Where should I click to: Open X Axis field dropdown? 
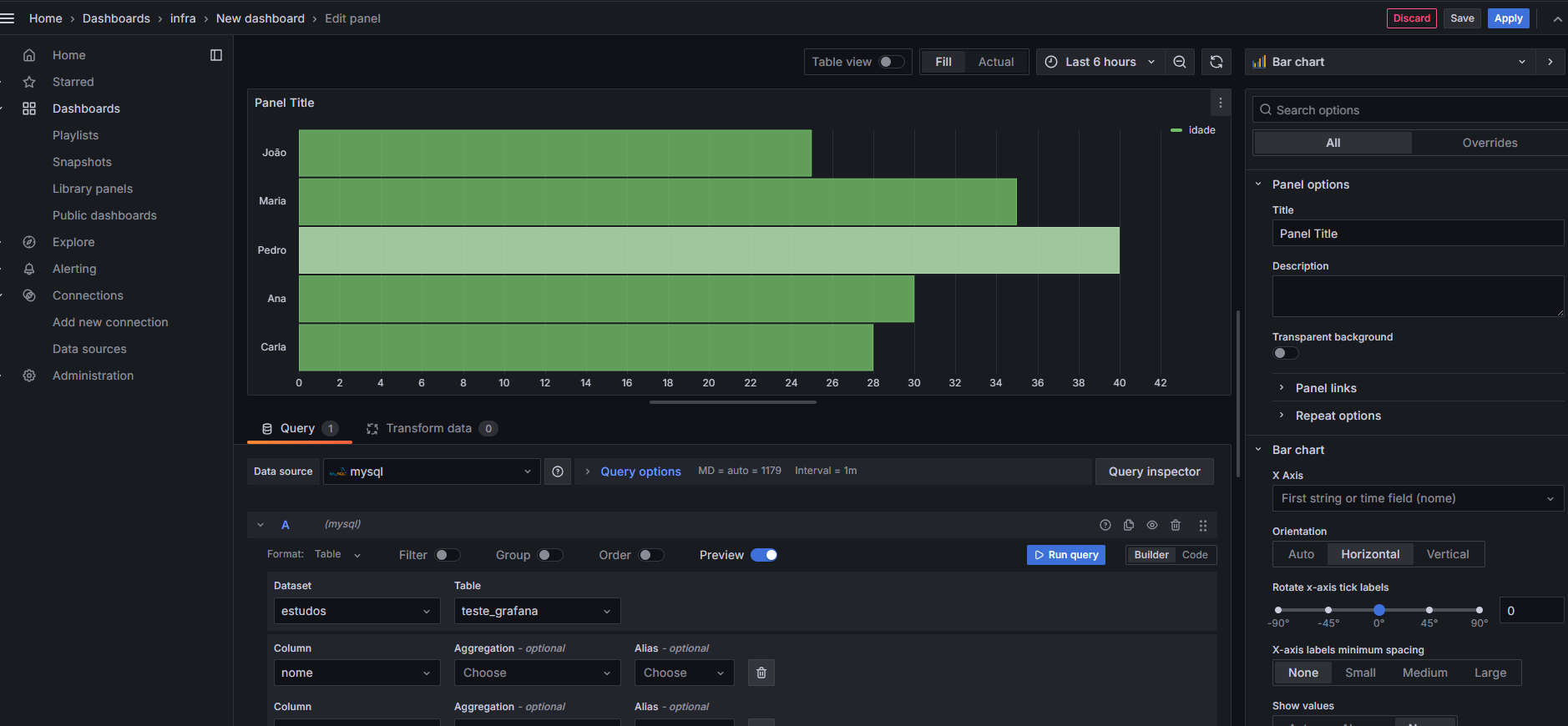1418,498
